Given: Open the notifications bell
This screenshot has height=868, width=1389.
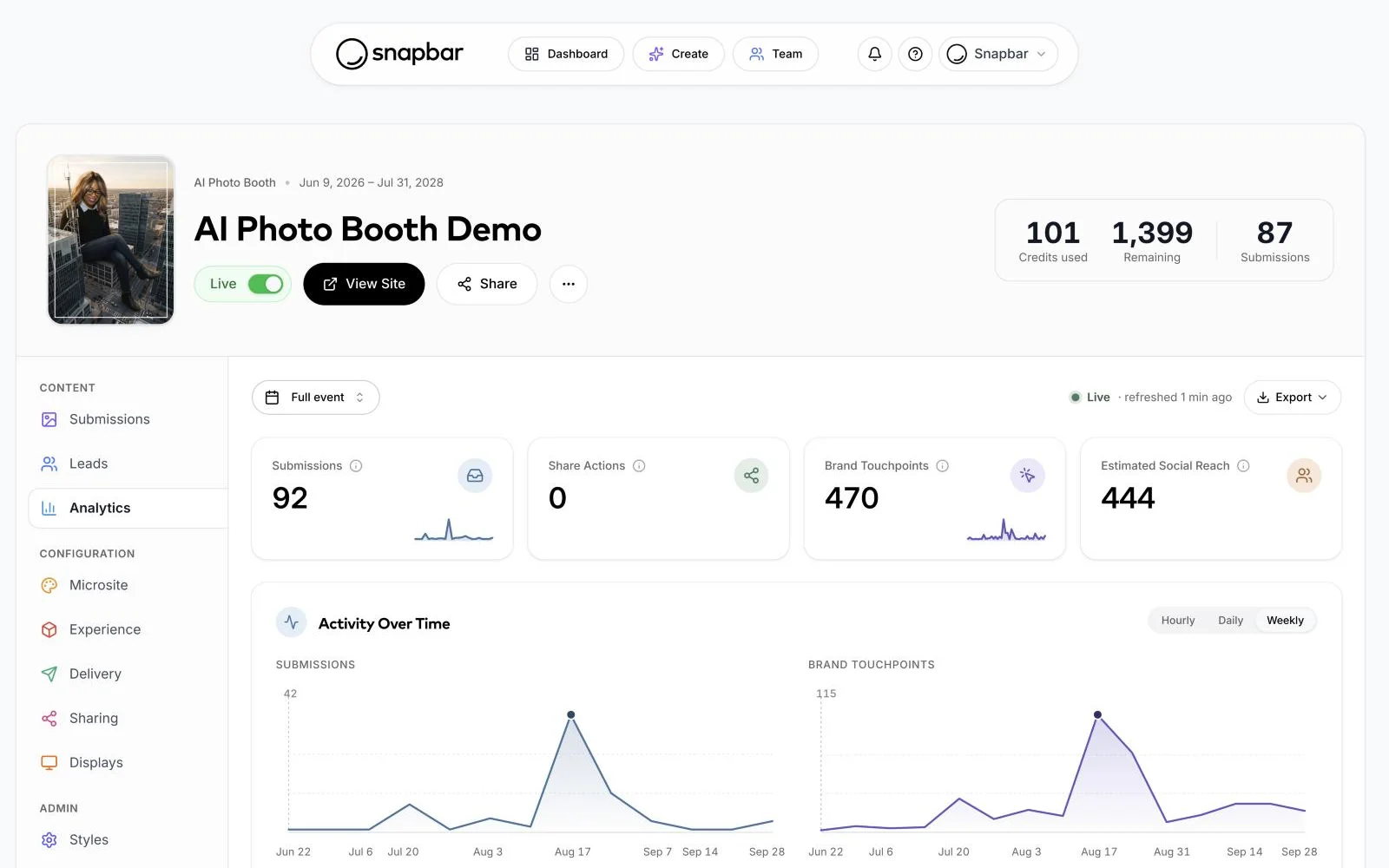Looking at the screenshot, I should [874, 54].
